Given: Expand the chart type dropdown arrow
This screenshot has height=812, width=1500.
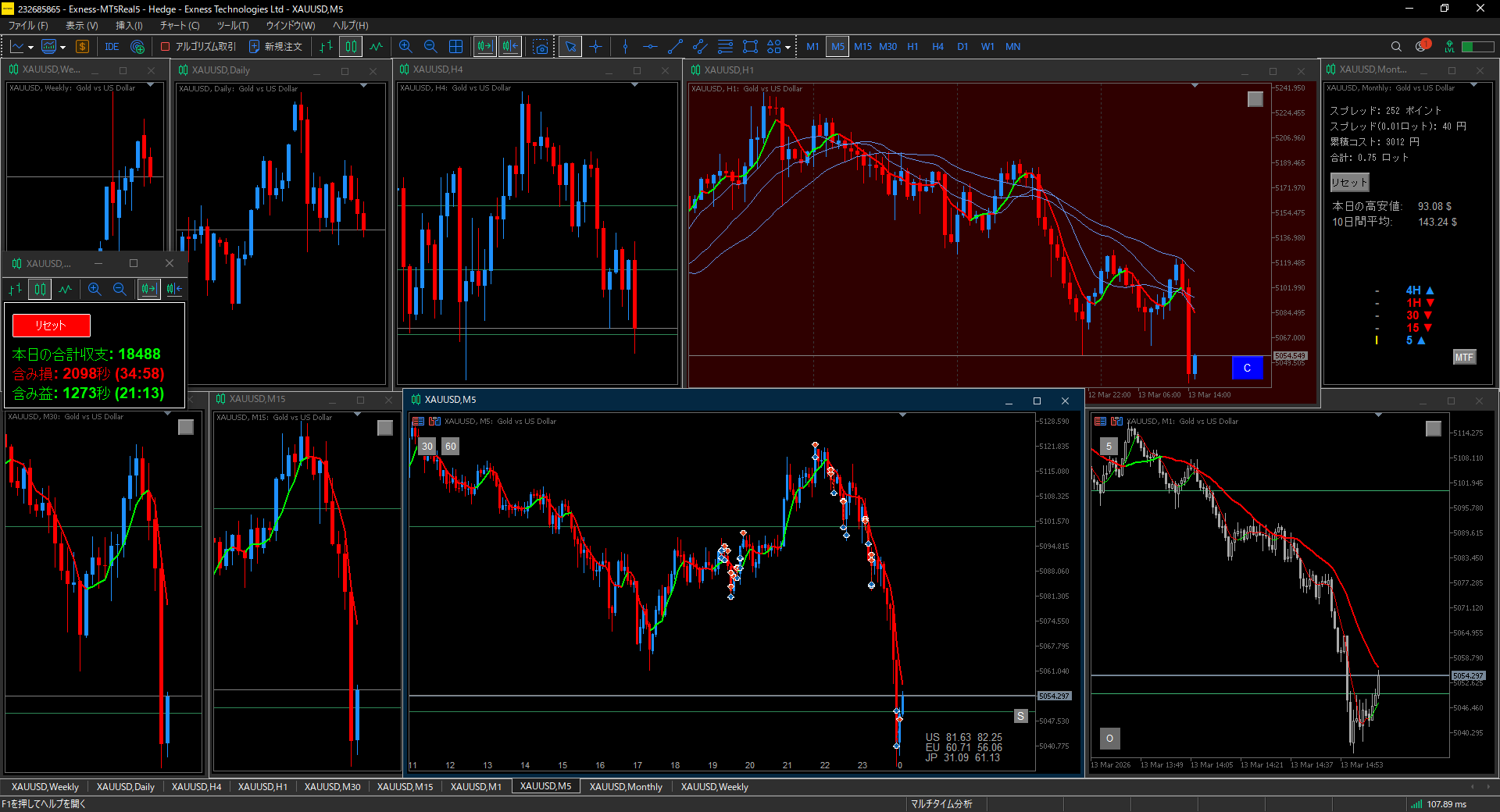Looking at the screenshot, I should (30, 48).
